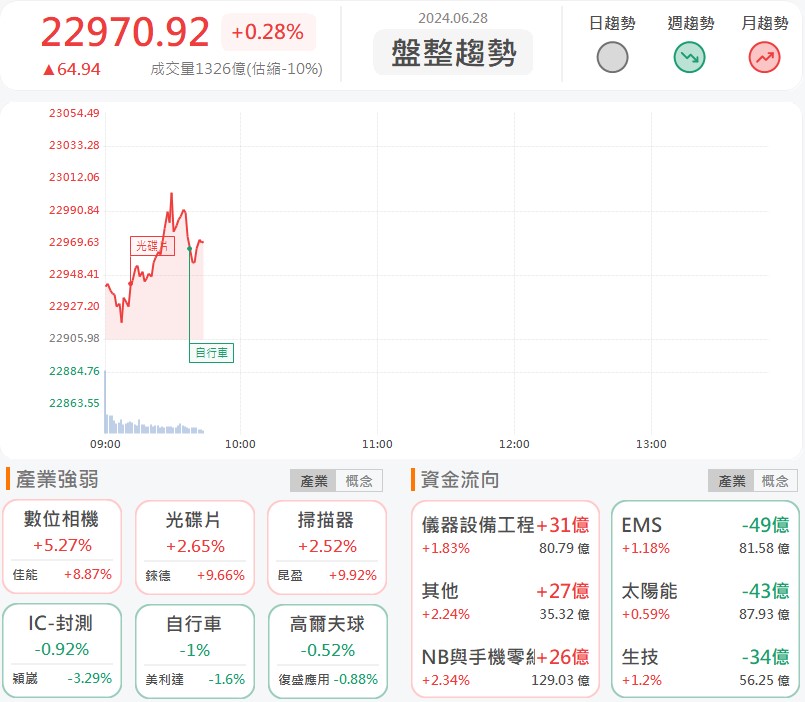Click the green weekly downtrend icon
Viewport: 805px width, 702px height.
coord(689,57)
